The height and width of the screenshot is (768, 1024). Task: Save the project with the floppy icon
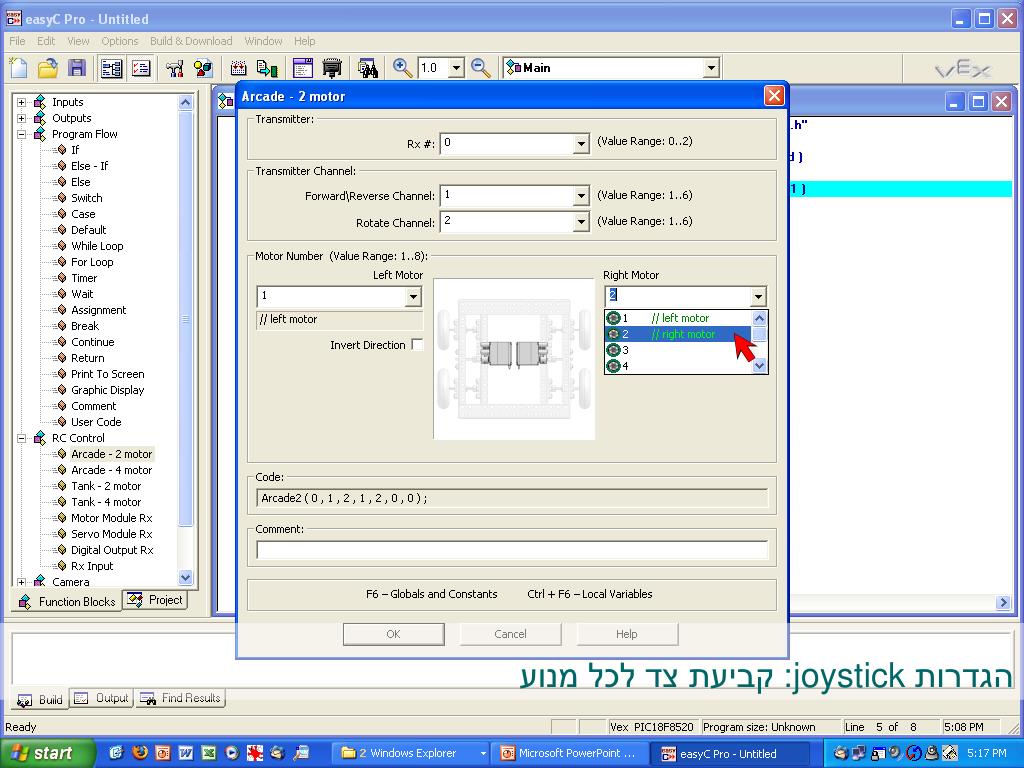(x=77, y=68)
